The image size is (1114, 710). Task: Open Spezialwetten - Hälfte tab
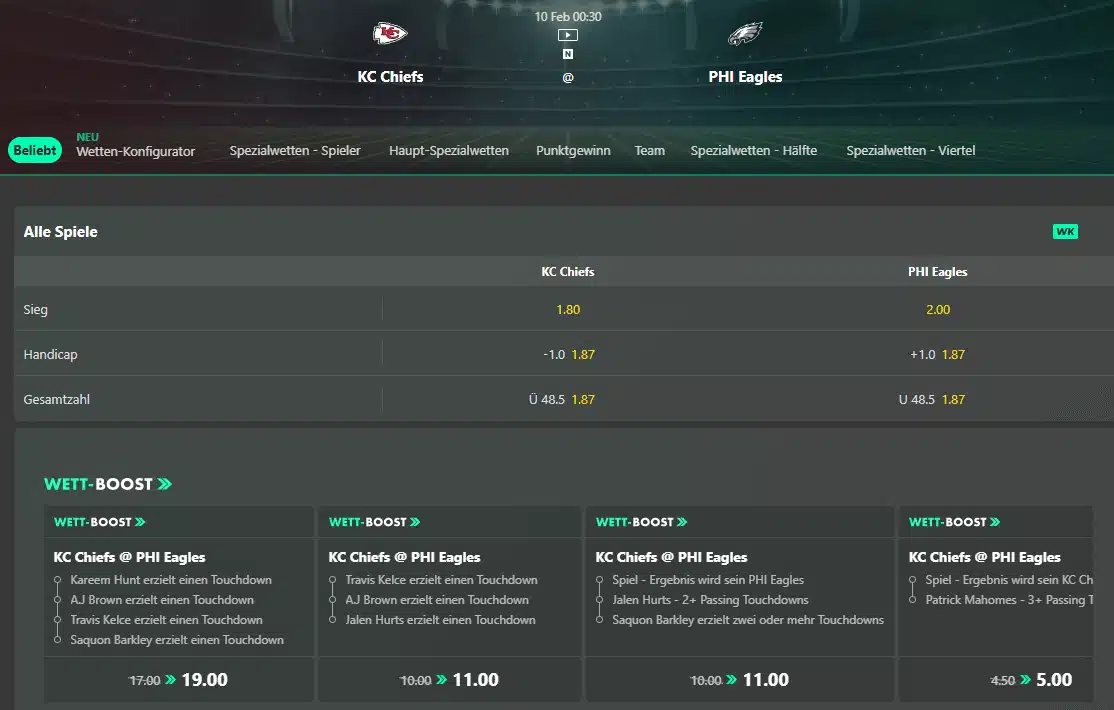pos(754,151)
